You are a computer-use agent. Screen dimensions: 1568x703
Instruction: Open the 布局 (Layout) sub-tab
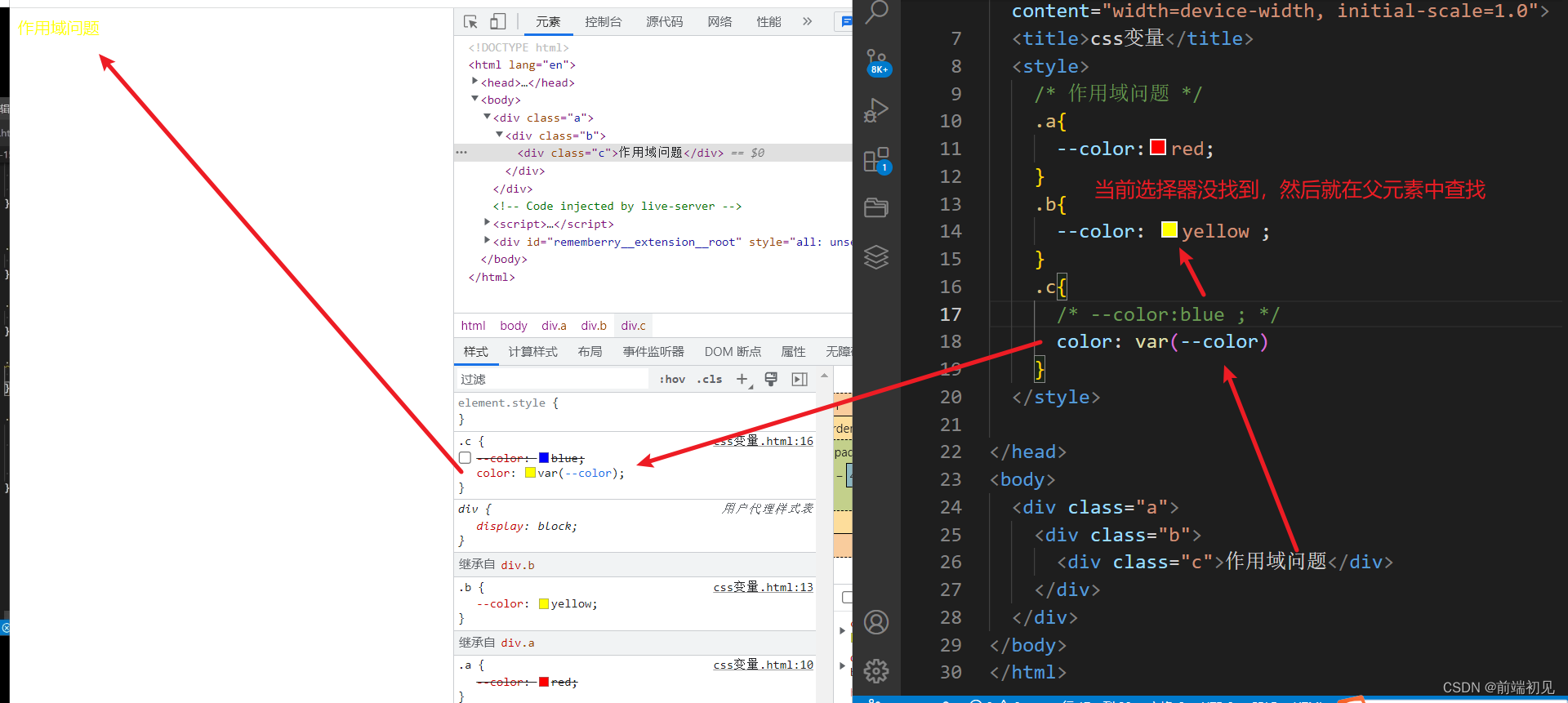point(590,352)
